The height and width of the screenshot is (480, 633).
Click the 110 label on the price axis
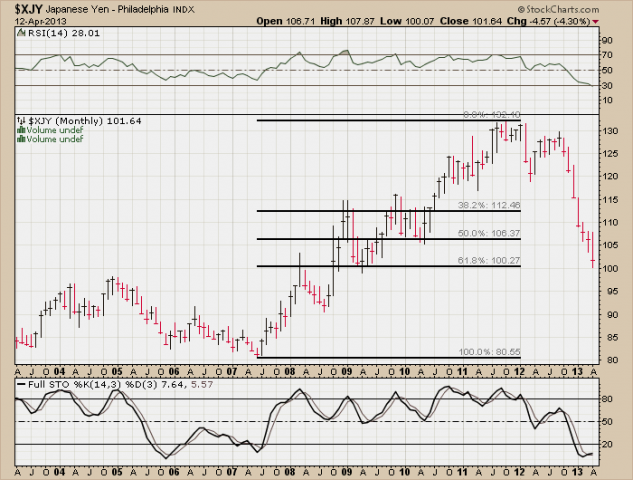(609, 222)
